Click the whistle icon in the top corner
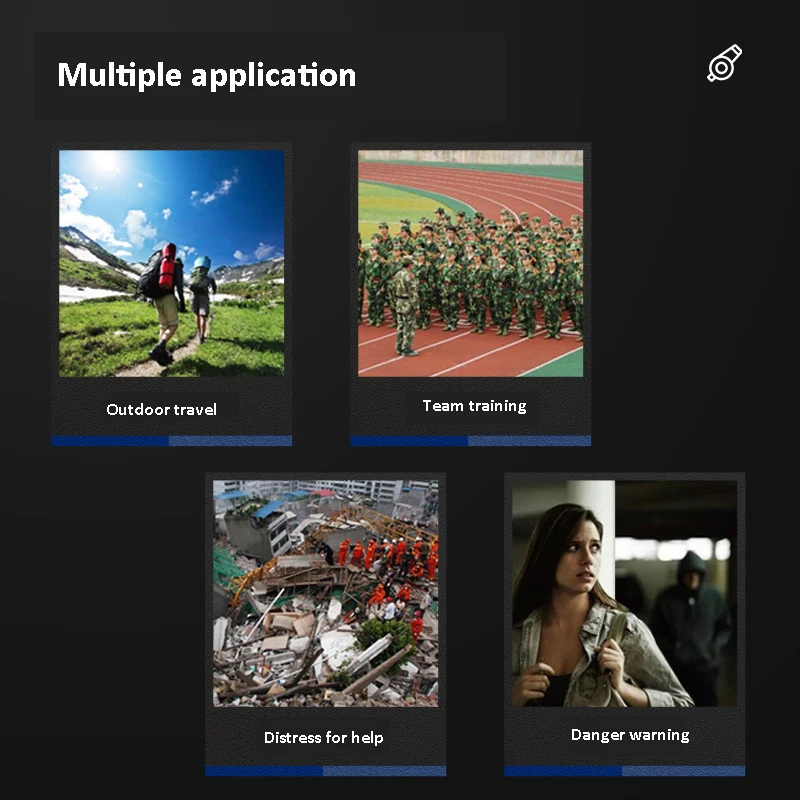Image resolution: width=800 pixels, height=800 pixels. click(x=724, y=63)
